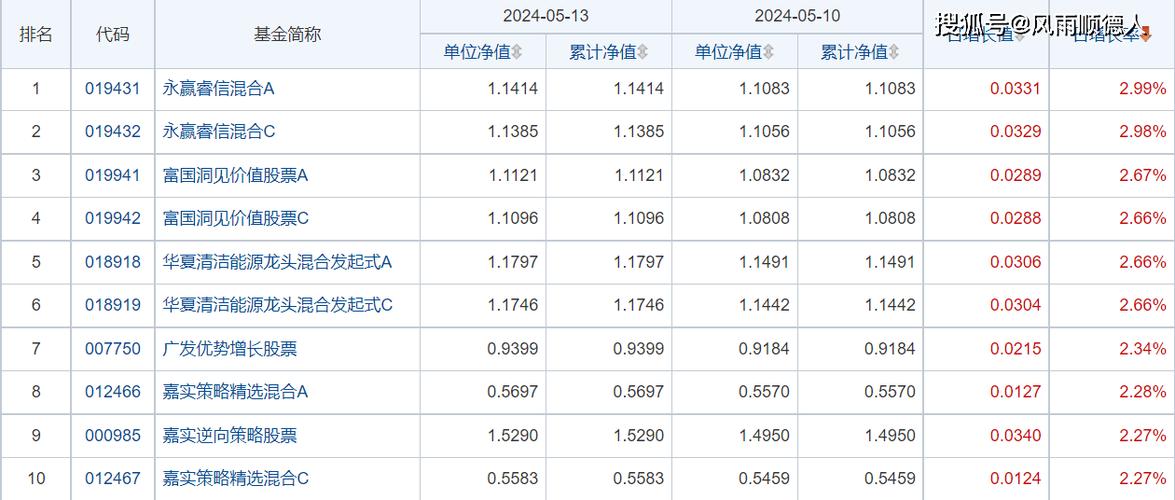
Task: Select the growth value 0.0215
Action: pyautogui.click(x=1015, y=349)
